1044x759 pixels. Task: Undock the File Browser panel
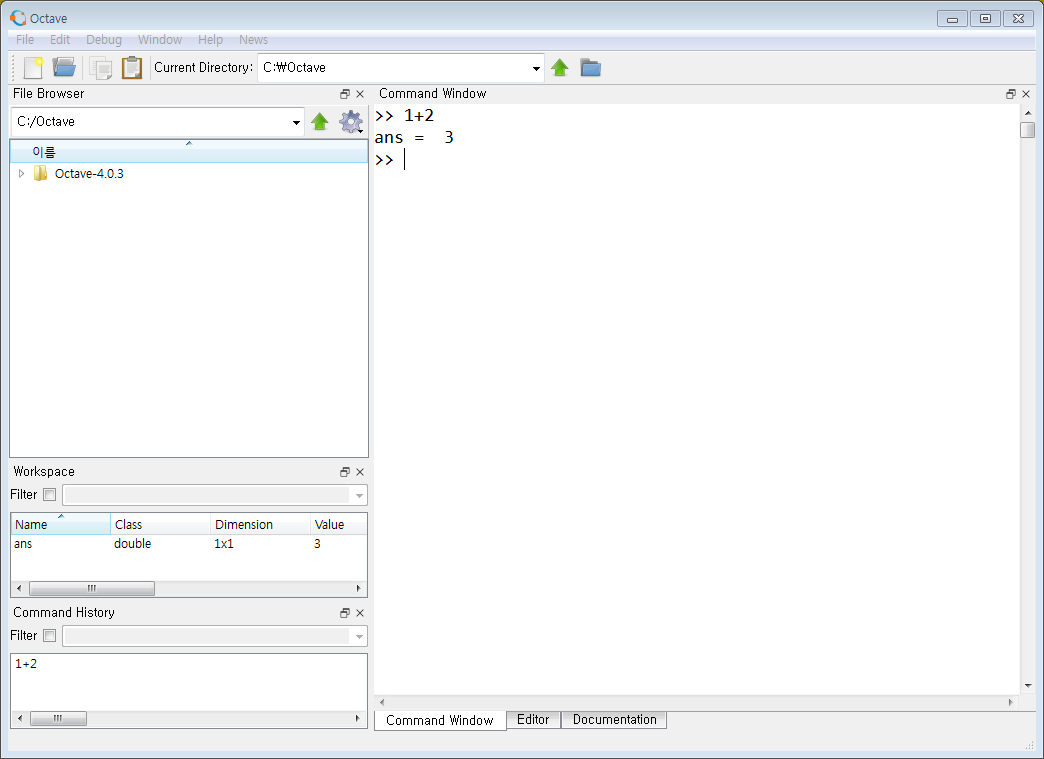click(x=345, y=94)
